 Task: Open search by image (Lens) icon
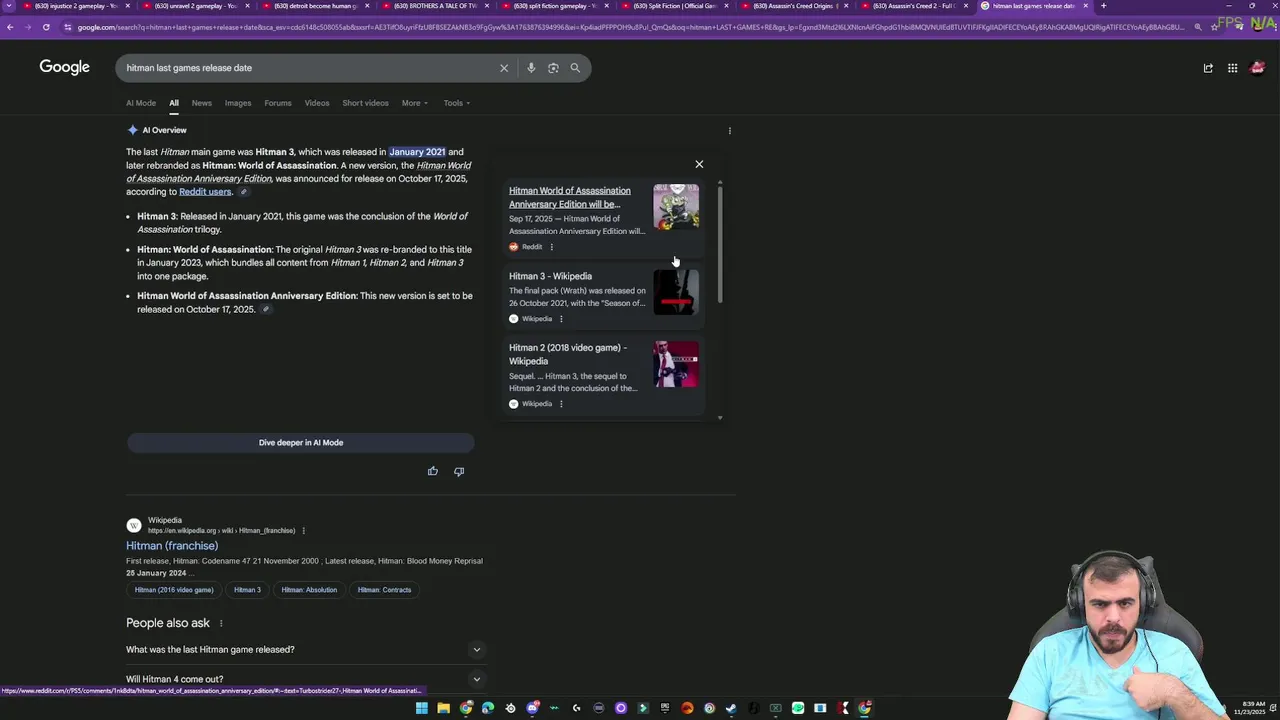pos(553,68)
